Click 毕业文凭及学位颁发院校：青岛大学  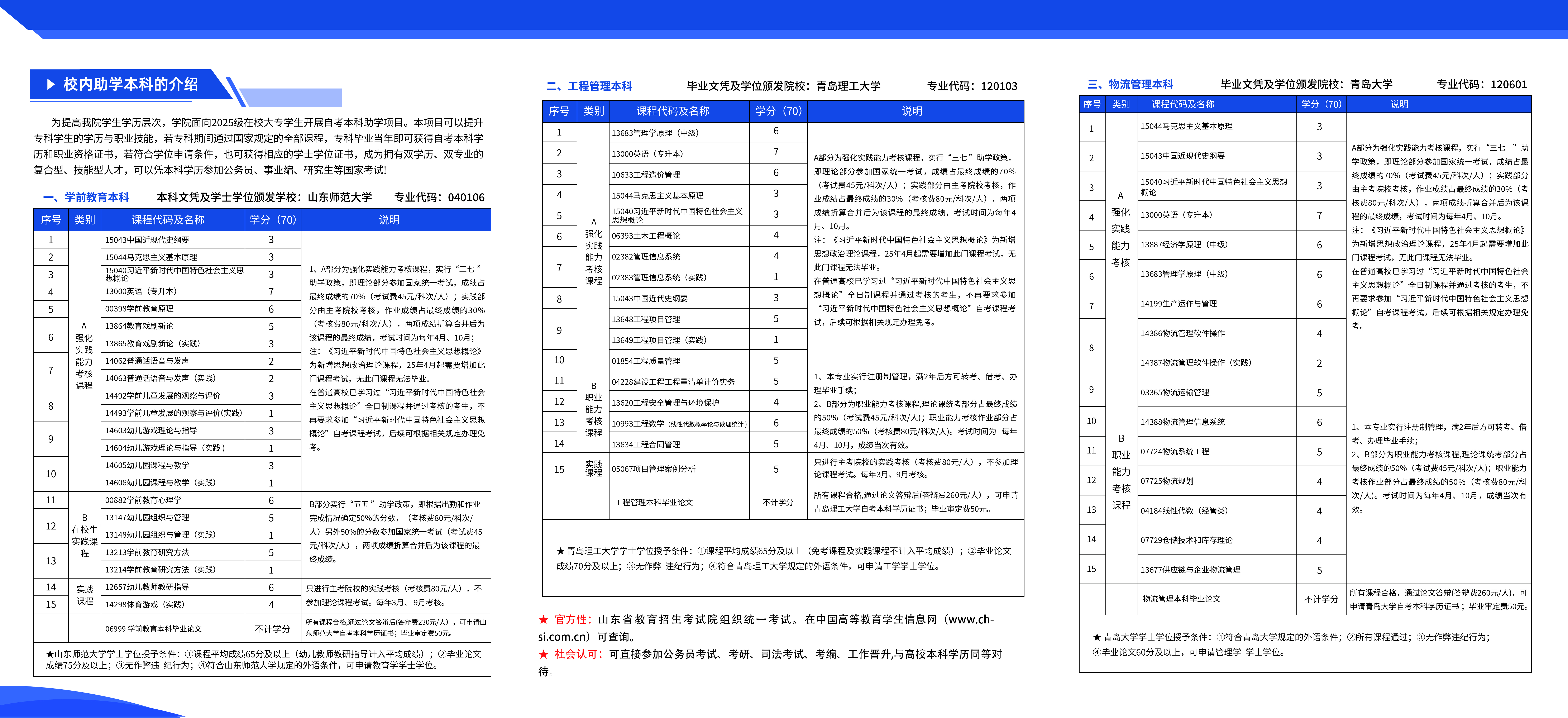click(1306, 85)
